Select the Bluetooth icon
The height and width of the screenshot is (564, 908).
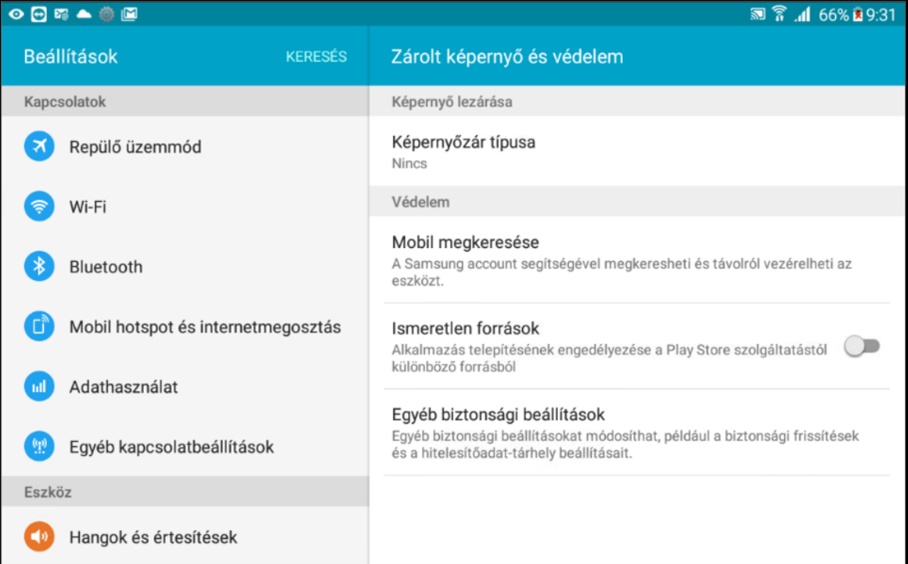pos(39,266)
